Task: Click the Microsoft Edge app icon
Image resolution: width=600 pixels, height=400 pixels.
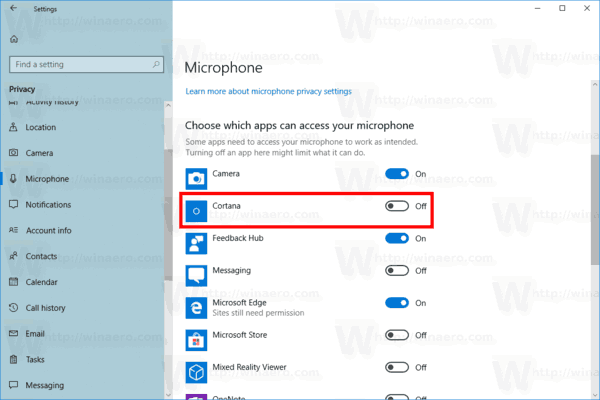Action: tap(196, 308)
